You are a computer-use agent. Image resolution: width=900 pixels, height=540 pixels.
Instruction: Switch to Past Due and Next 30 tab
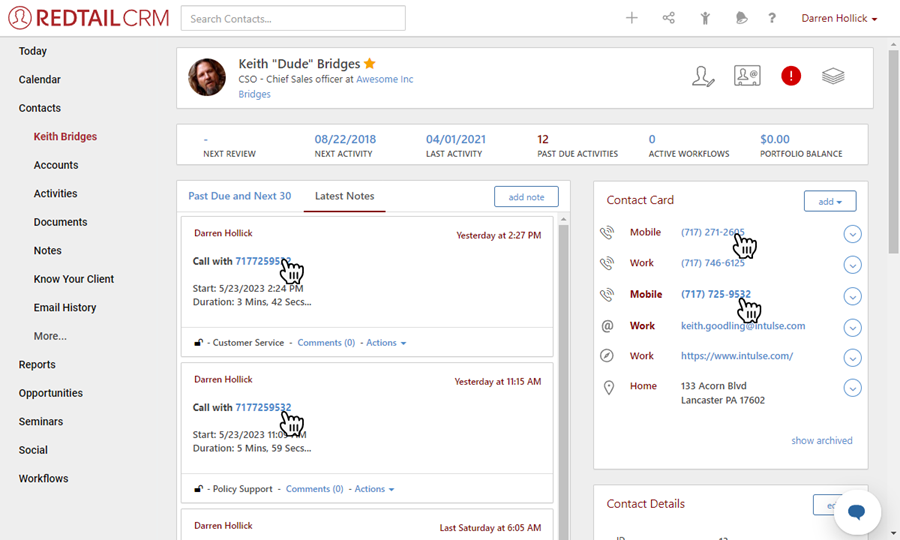pyautogui.click(x=240, y=196)
